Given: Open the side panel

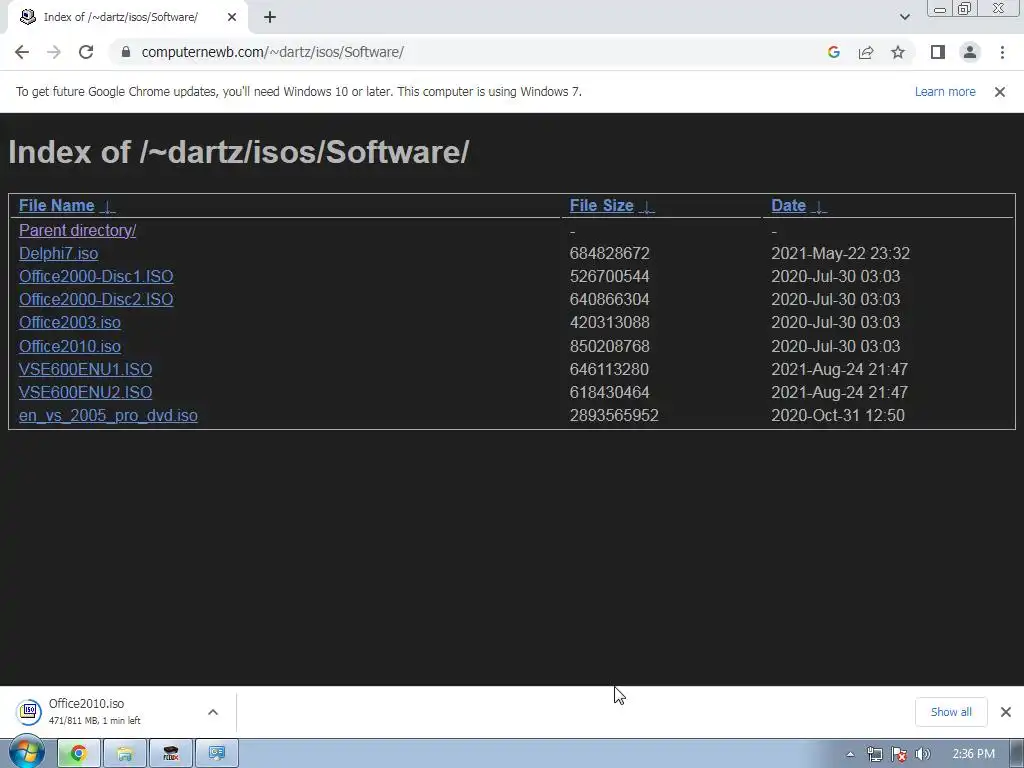Looking at the screenshot, I should [x=938, y=52].
